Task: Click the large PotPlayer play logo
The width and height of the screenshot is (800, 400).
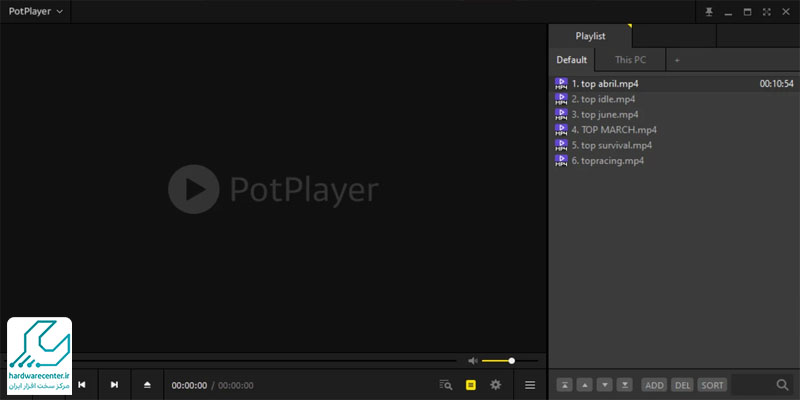Action: [x=194, y=189]
